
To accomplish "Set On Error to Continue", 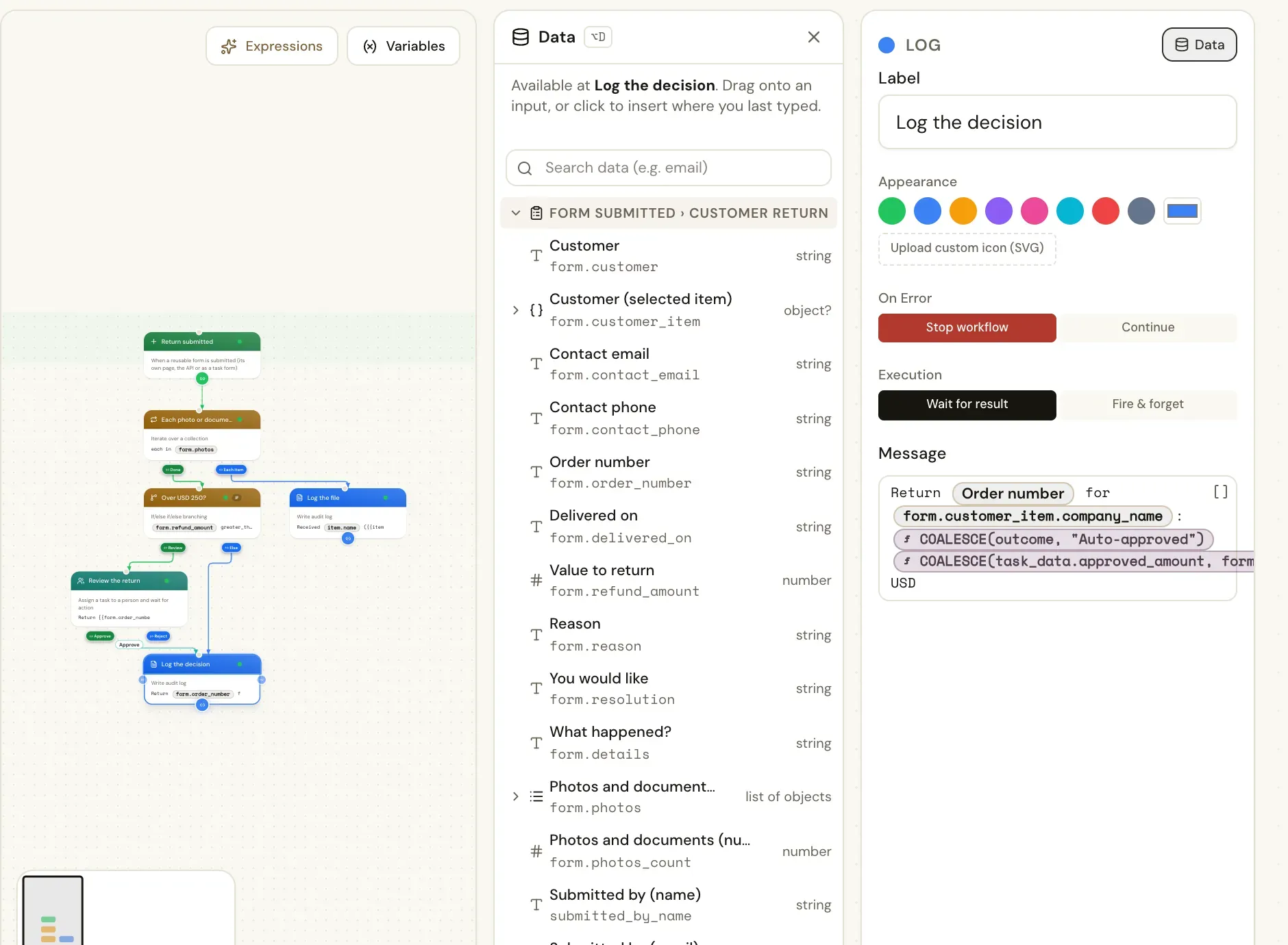I will point(1148,327).
